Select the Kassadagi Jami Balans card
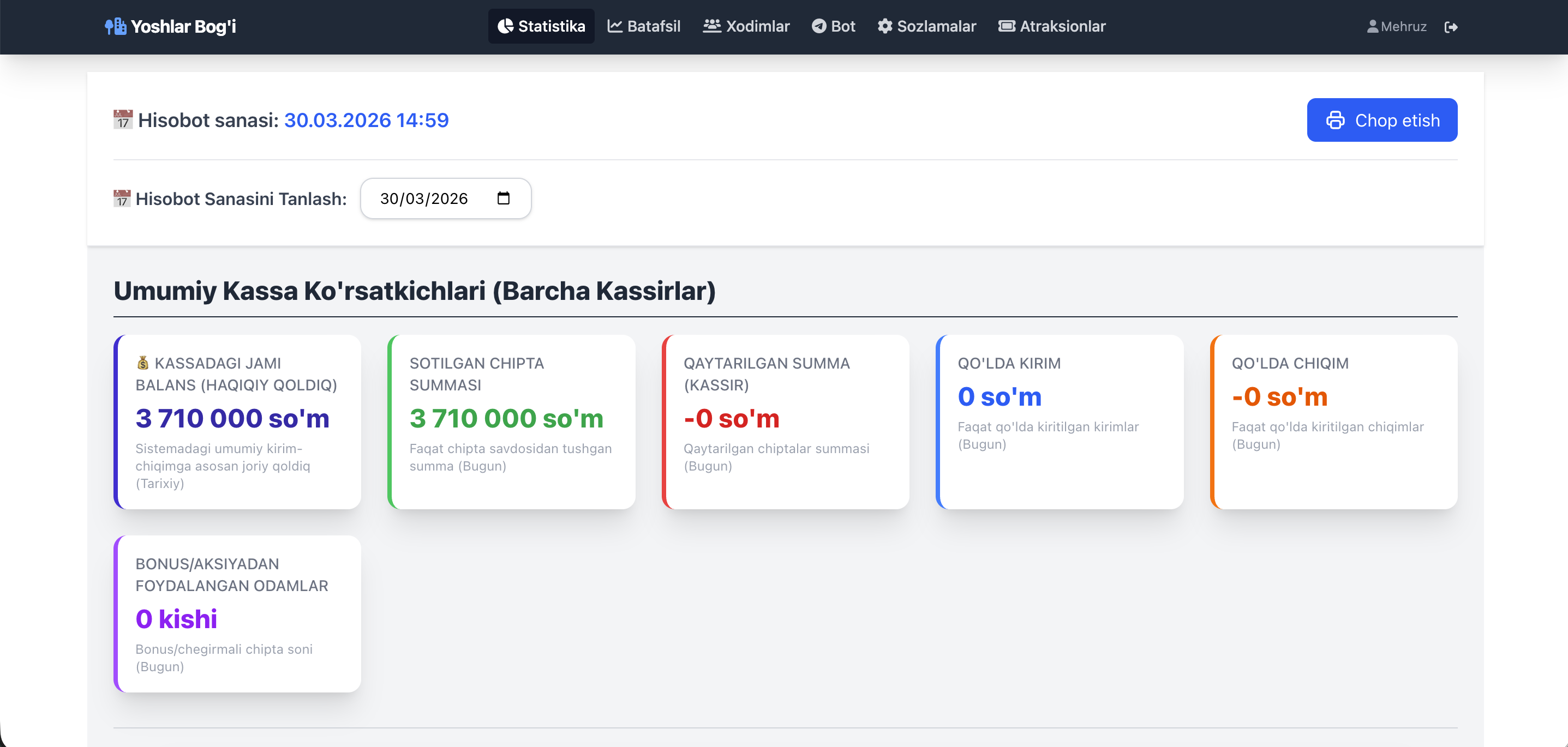 coord(237,421)
